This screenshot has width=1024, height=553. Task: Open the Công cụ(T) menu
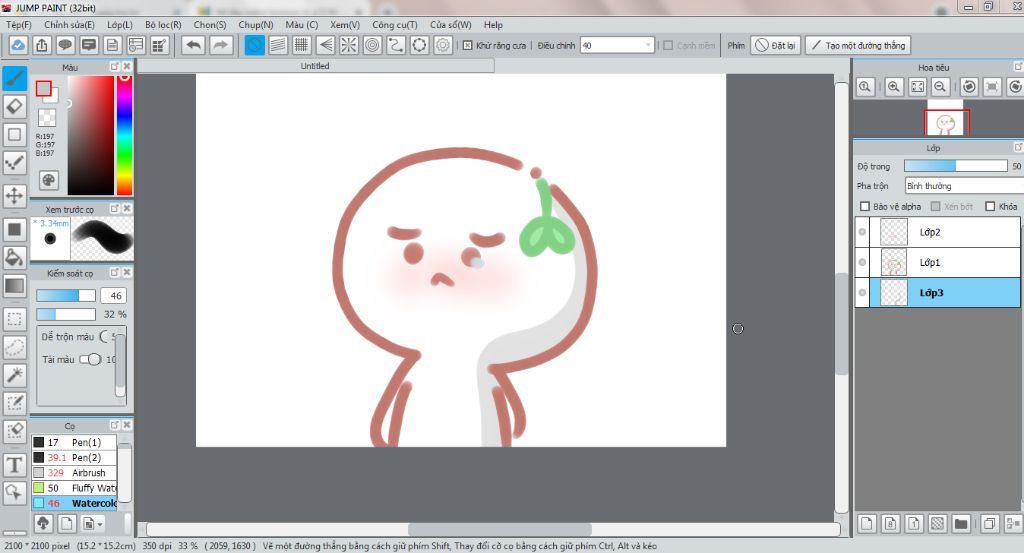point(394,25)
